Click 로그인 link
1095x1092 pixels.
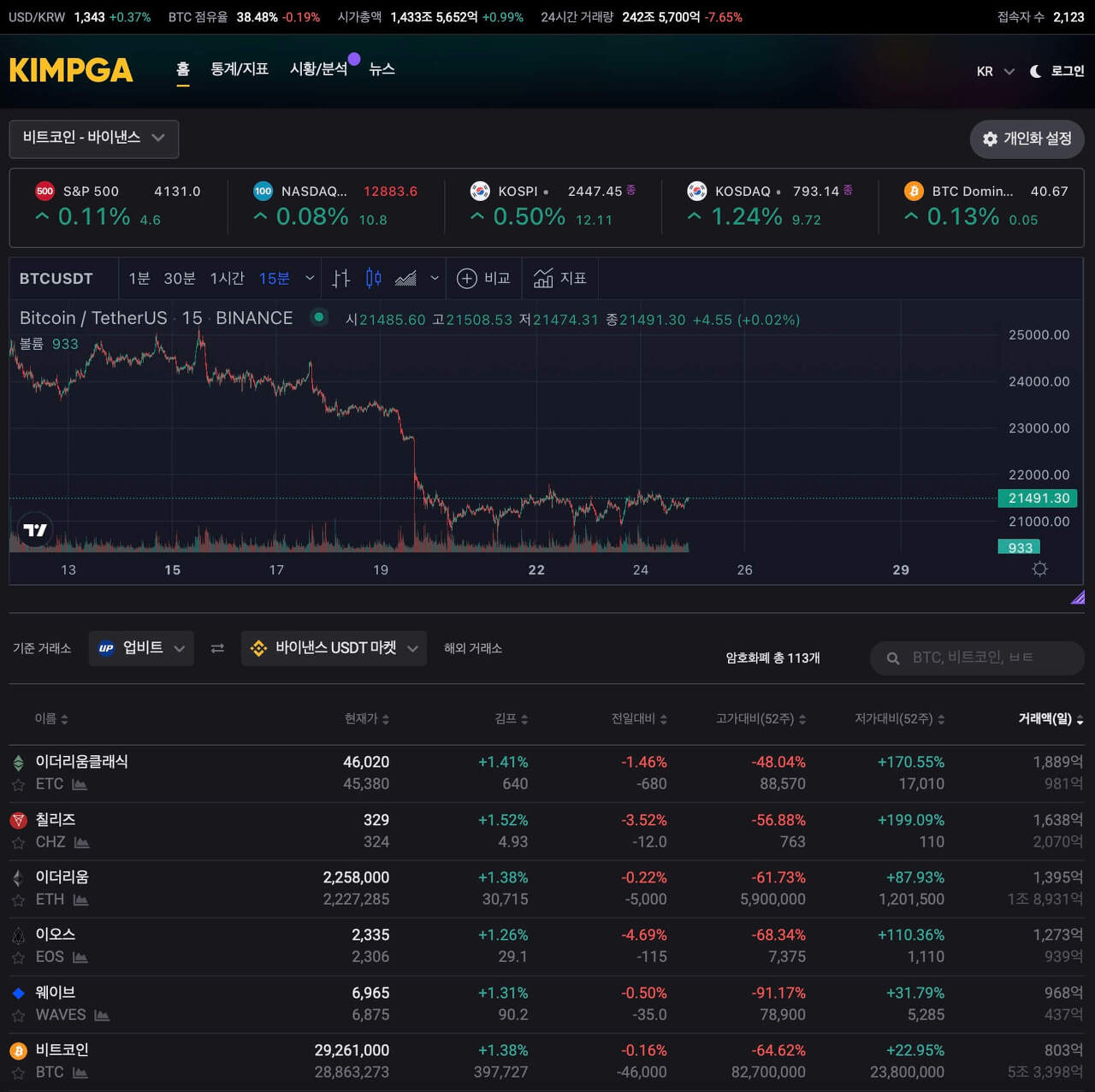[1068, 71]
